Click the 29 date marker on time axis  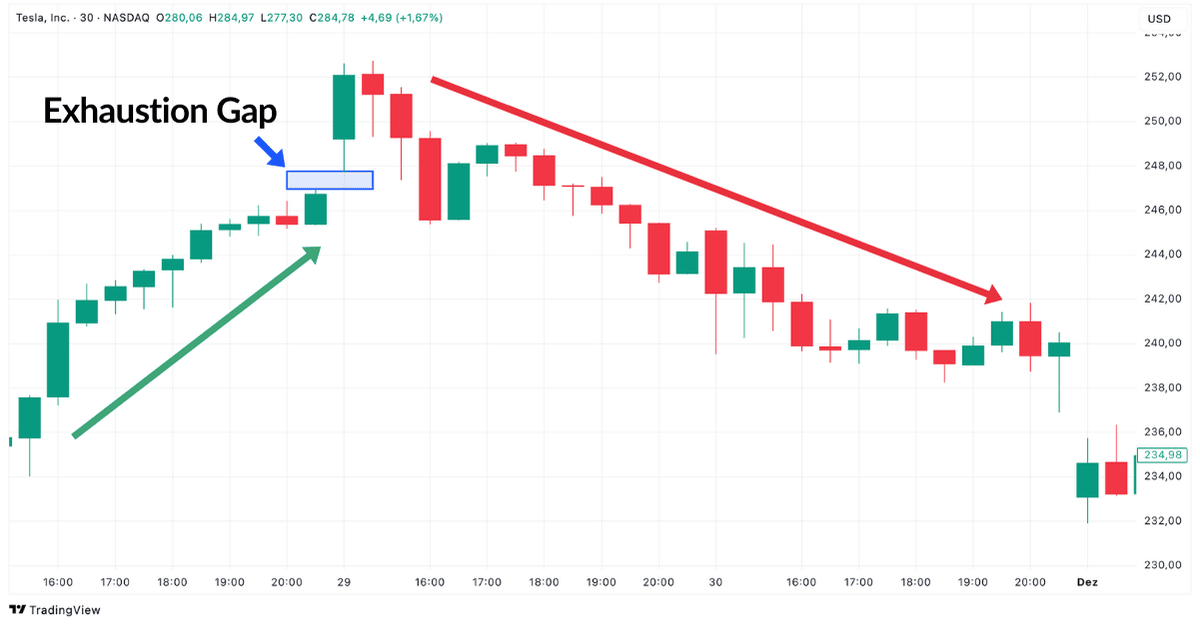(344, 582)
